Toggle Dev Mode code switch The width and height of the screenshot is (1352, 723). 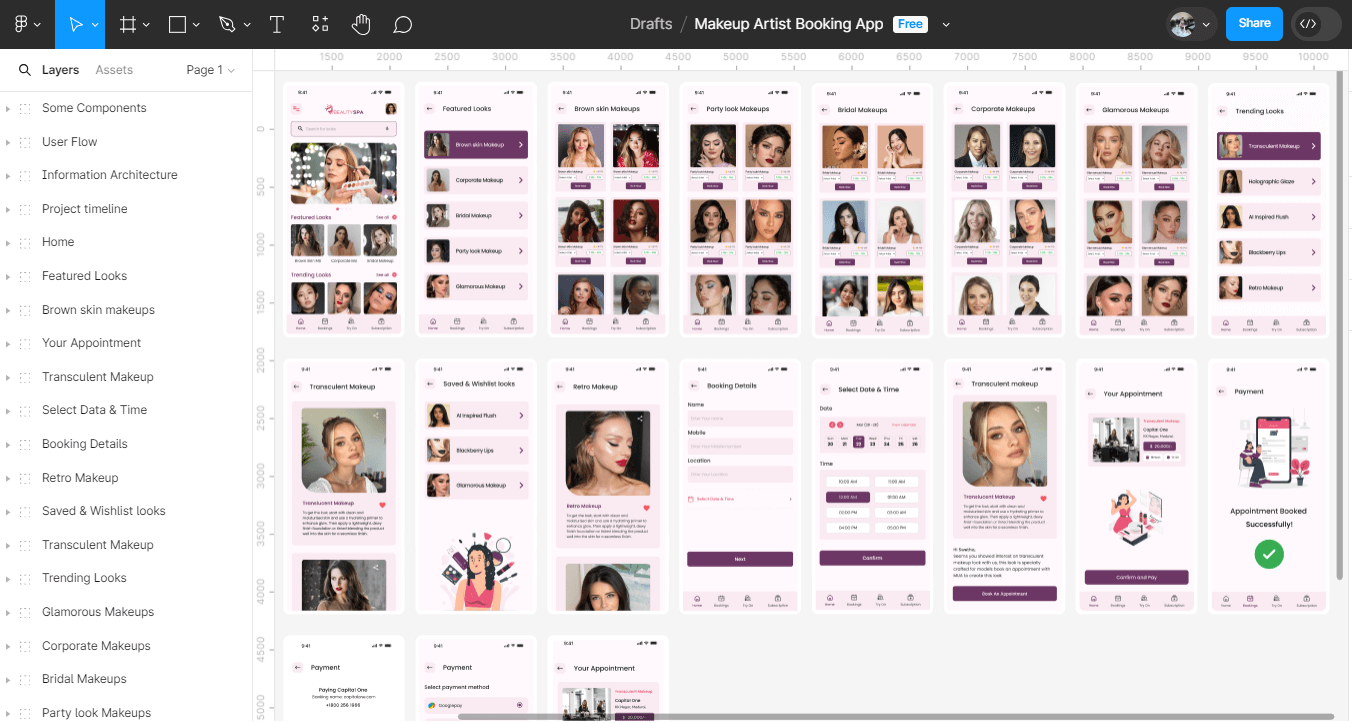tap(1315, 24)
